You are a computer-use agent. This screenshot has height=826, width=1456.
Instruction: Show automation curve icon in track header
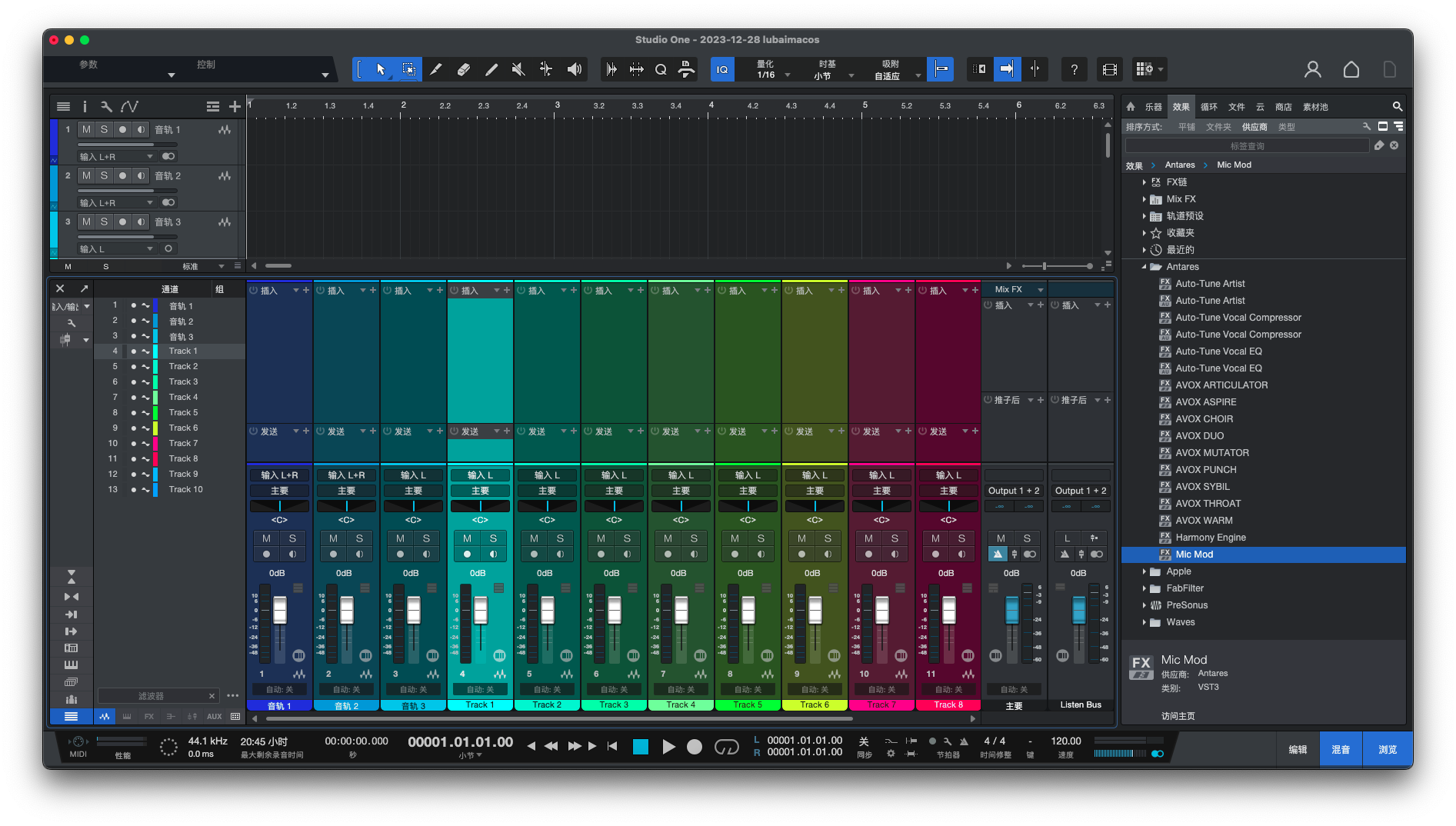pyautogui.click(x=129, y=107)
